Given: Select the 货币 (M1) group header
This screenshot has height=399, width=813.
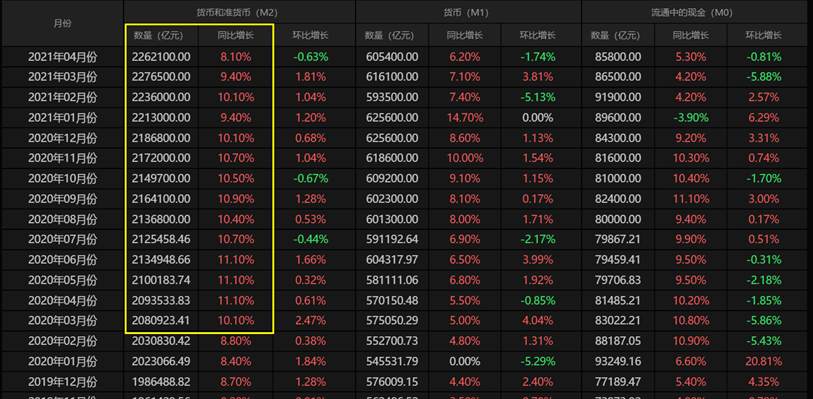Looking at the screenshot, I should coord(469,12).
